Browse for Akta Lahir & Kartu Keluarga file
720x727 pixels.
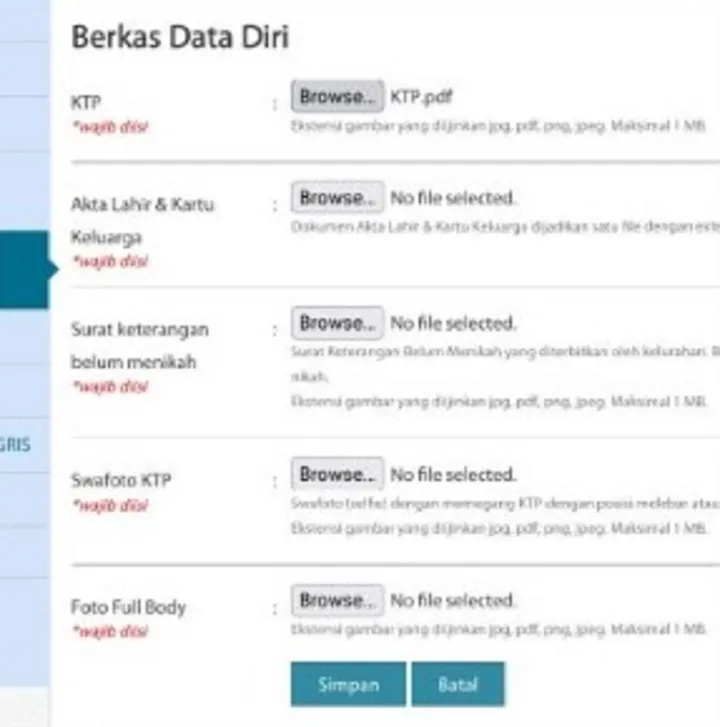click(x=337, y=198)
